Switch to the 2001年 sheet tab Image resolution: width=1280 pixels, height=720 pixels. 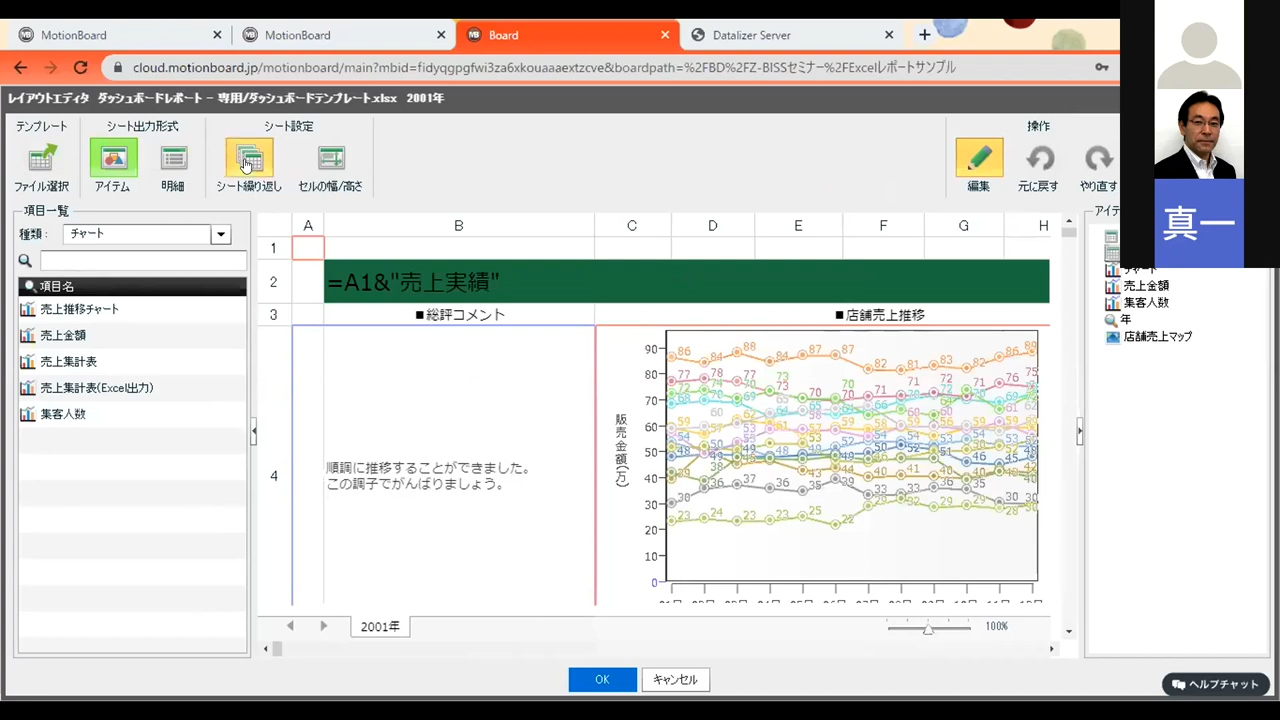[380, 627]
